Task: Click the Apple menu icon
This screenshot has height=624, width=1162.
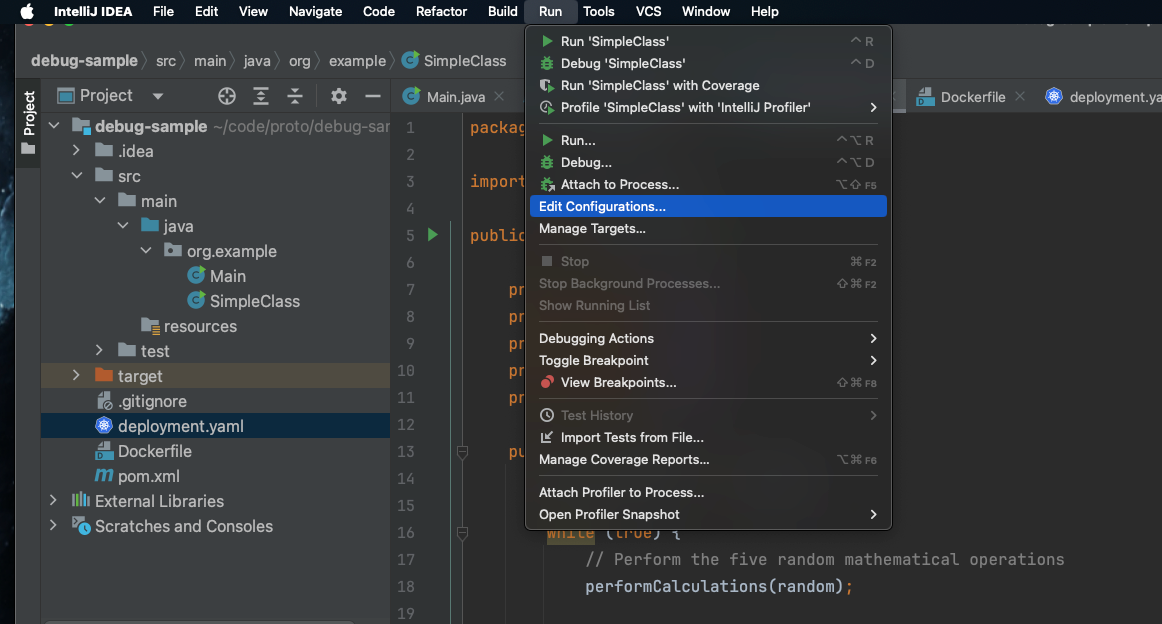Action: click(x=27, y=11)
